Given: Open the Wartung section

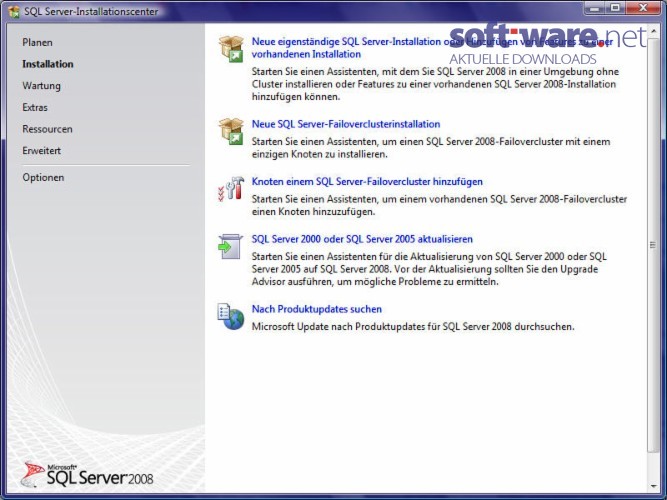Looking at the screenshot, I should [x=41, y=86].
